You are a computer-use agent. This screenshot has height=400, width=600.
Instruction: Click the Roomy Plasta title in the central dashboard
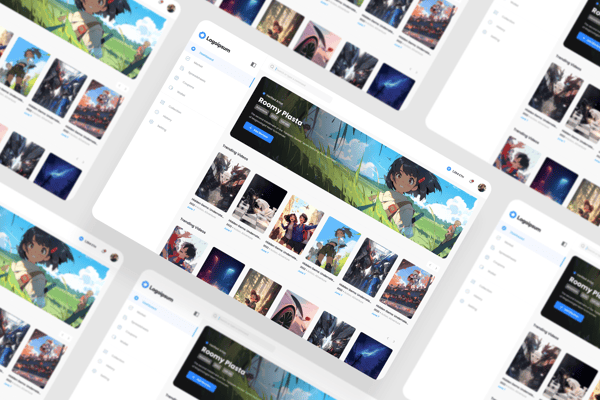coord(280,111)
